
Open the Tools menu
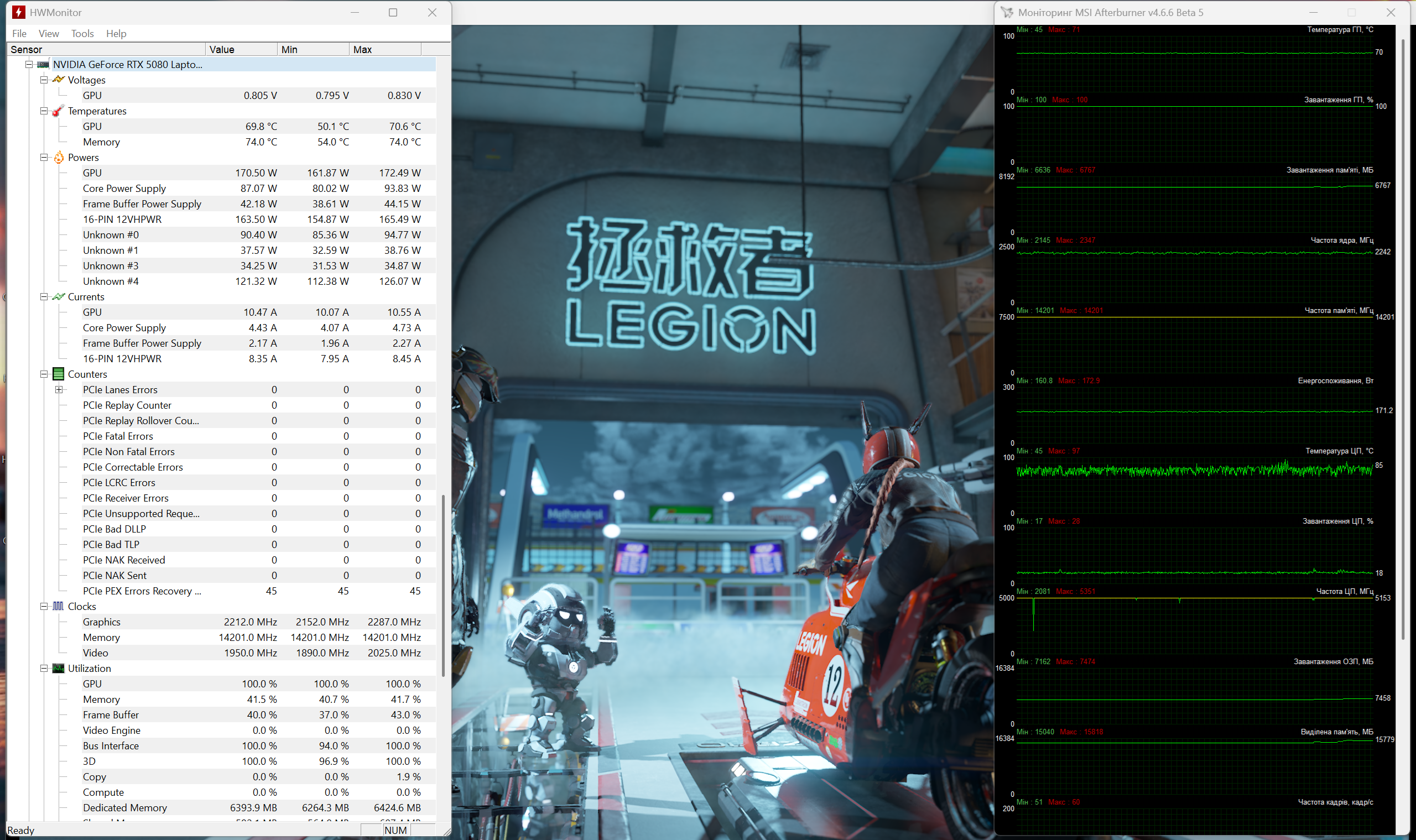(82, 33)
